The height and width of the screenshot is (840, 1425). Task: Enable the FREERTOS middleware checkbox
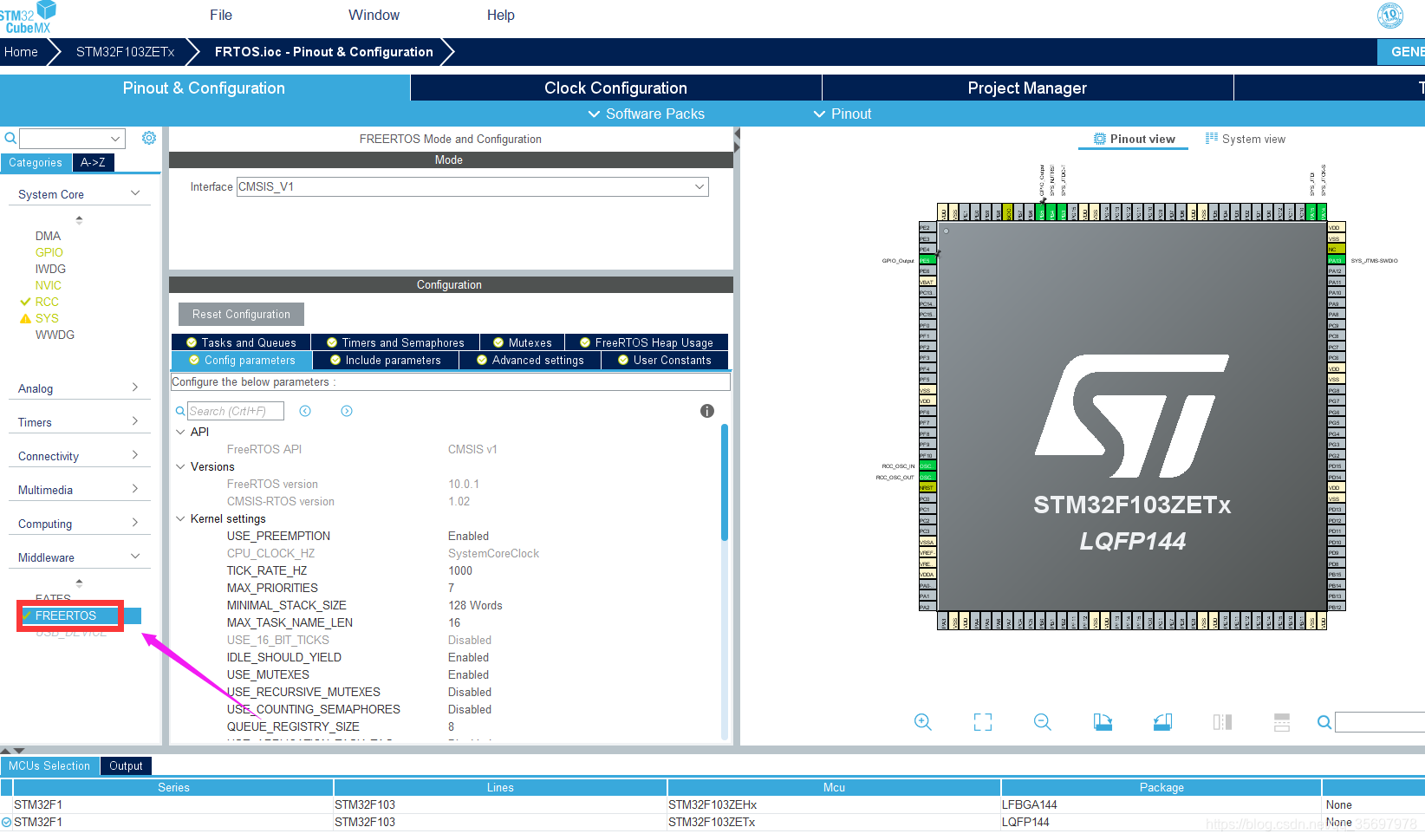(29, 615)
